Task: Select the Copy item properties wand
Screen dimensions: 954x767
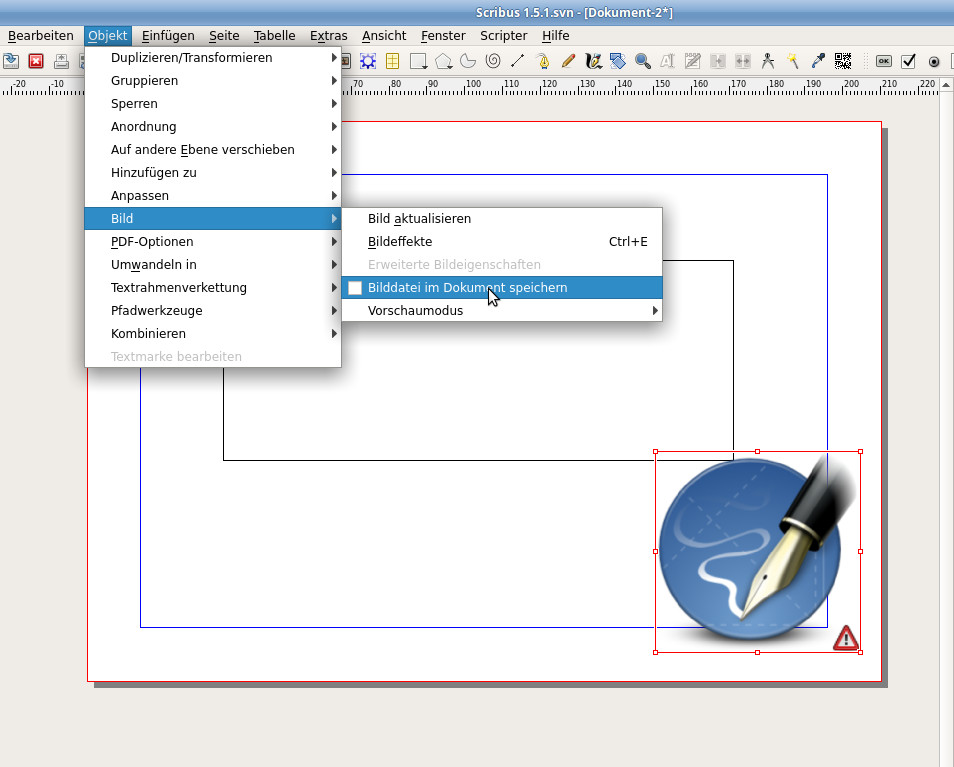Action: pos(793,61)
